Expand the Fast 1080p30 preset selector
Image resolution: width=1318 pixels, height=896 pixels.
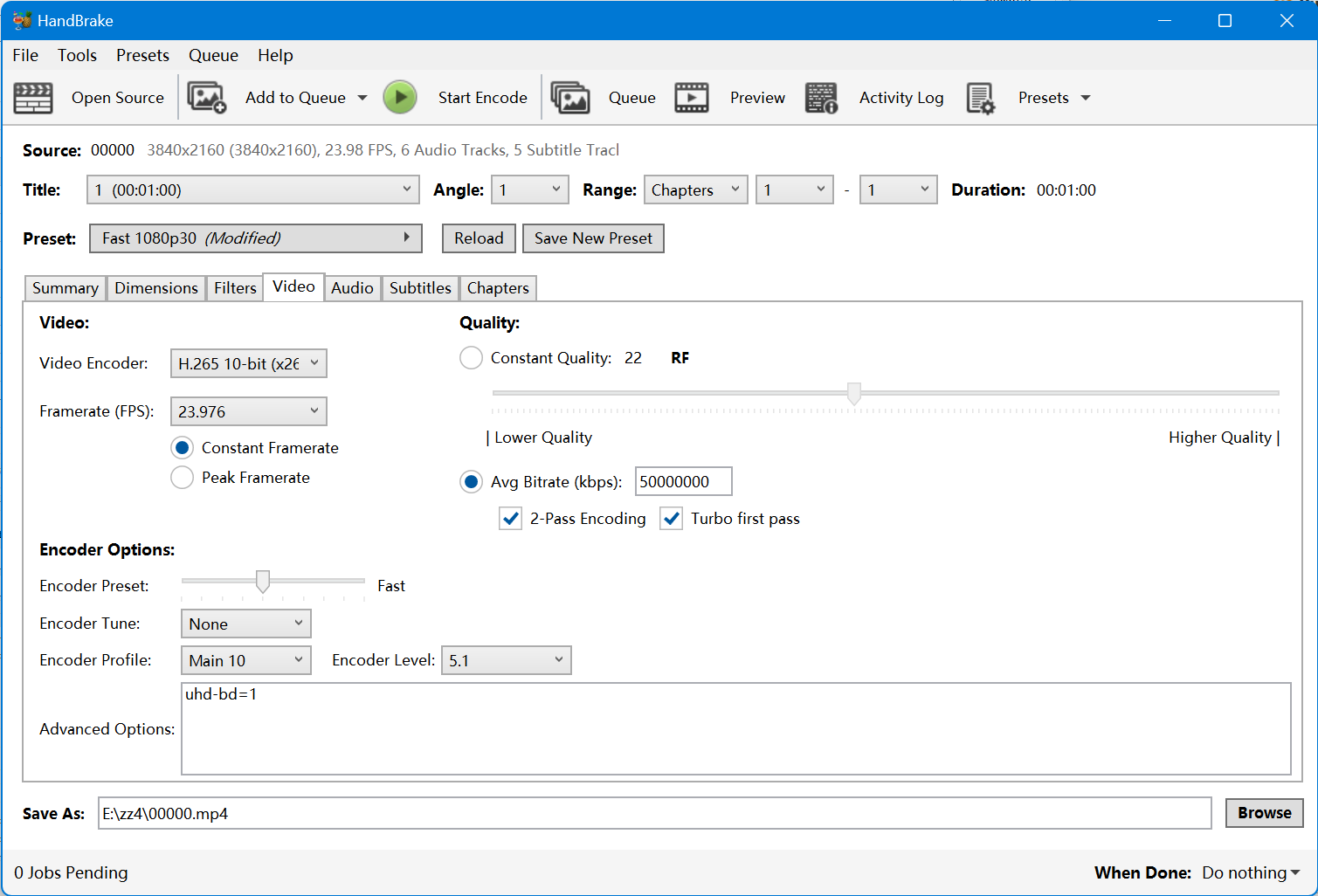(x=256, y=238)
